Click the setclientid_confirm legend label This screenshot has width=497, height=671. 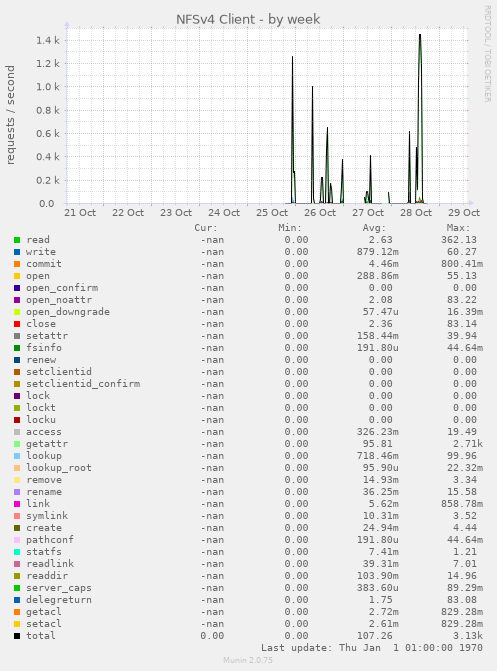[x=83, y=384]
